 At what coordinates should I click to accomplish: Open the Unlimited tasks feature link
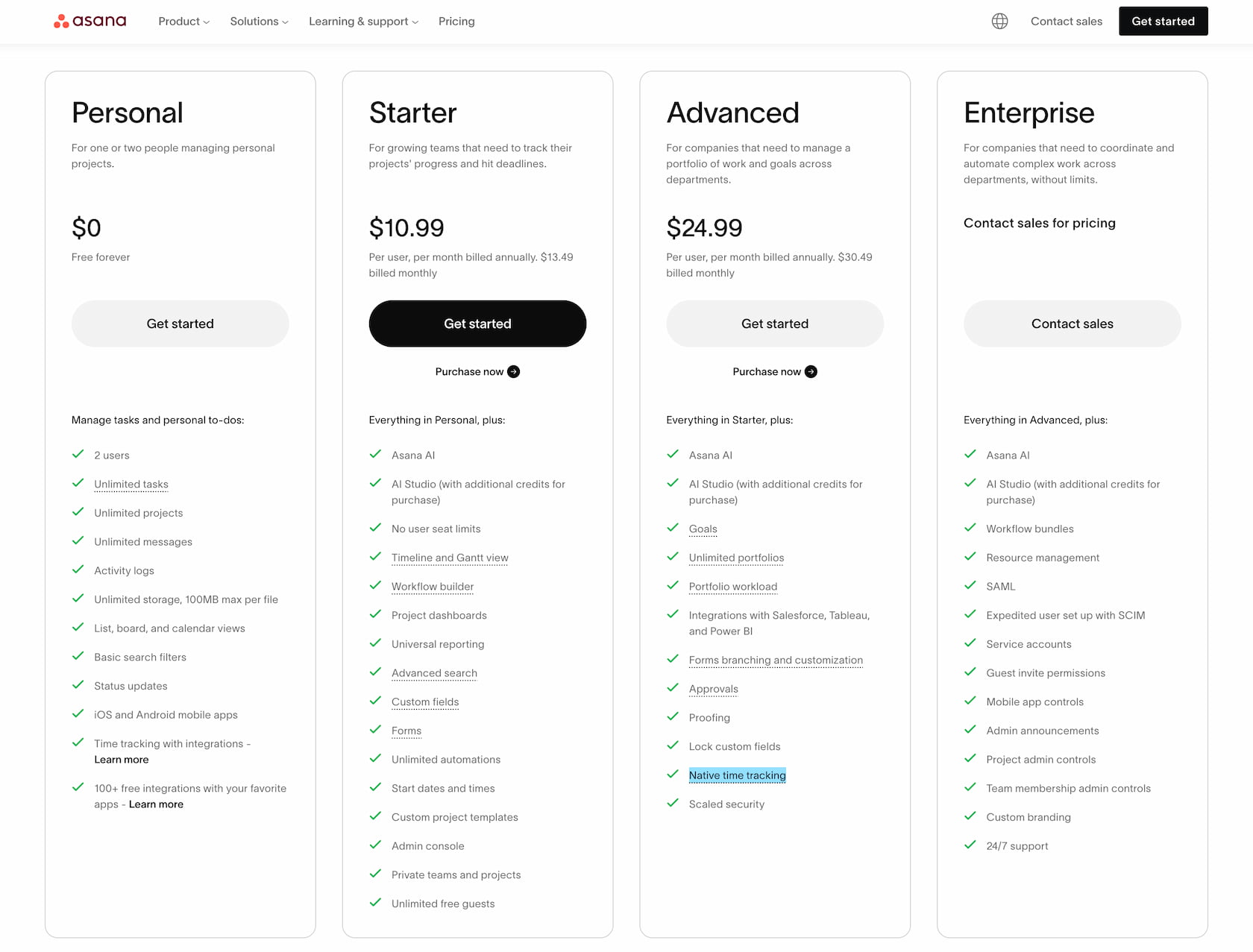coord(131,484)
